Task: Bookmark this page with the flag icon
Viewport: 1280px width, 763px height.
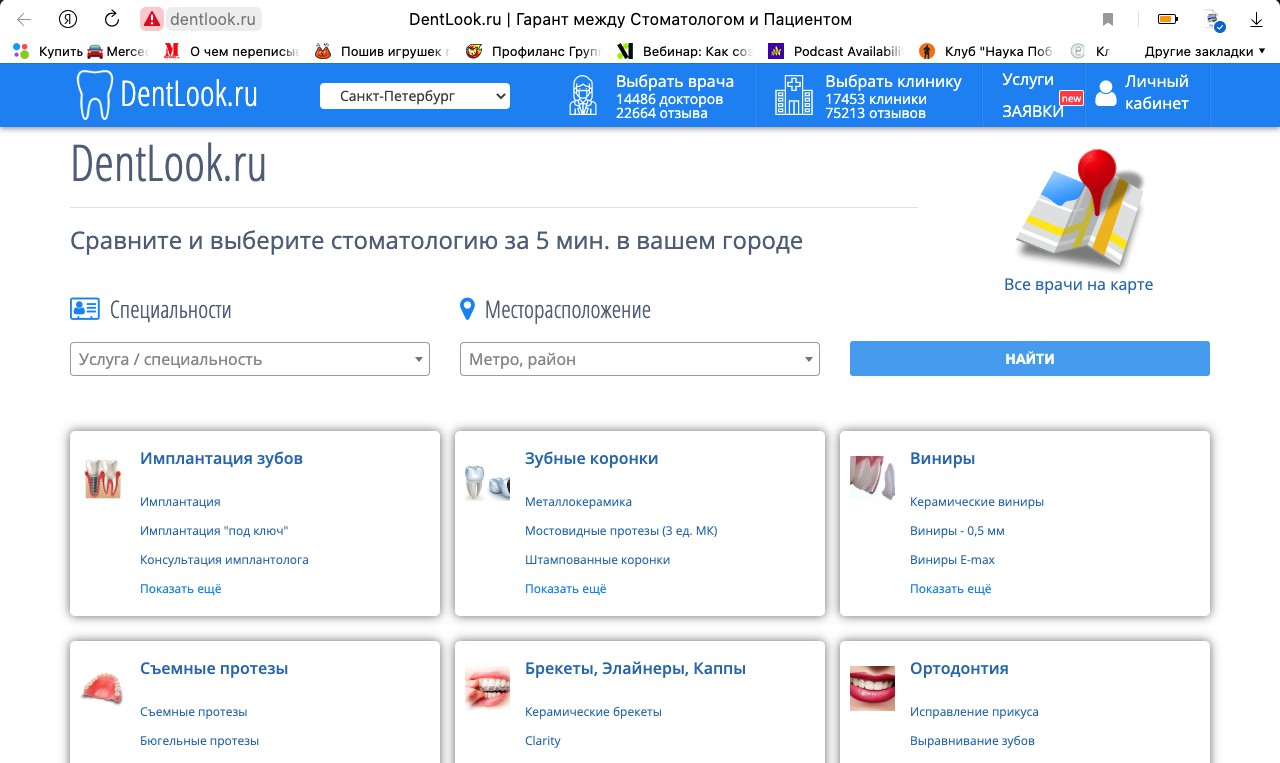Action: (1108, 19)
